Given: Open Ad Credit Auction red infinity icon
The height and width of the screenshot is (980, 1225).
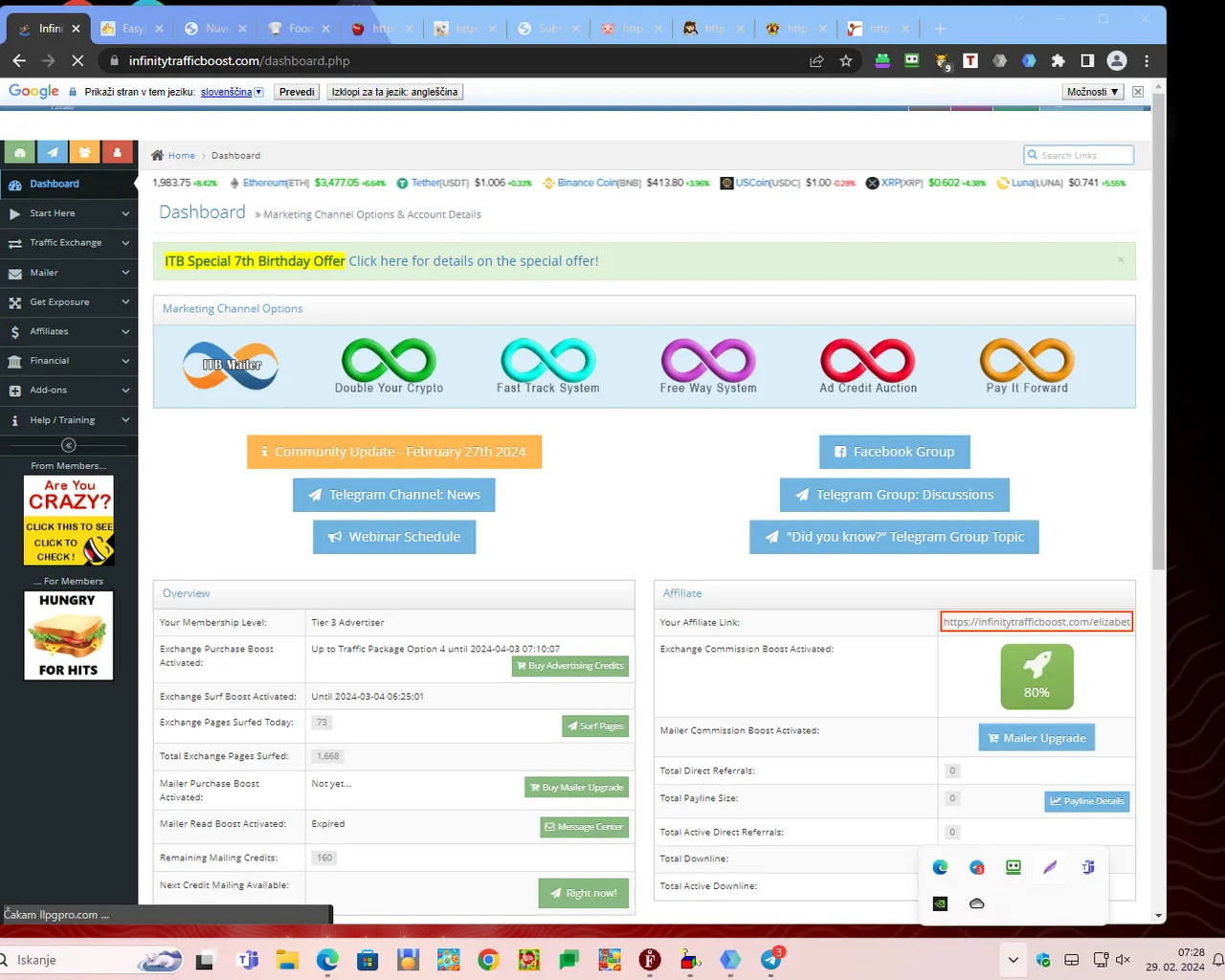Looking at the screenshot, I should [x=868, y=366].
